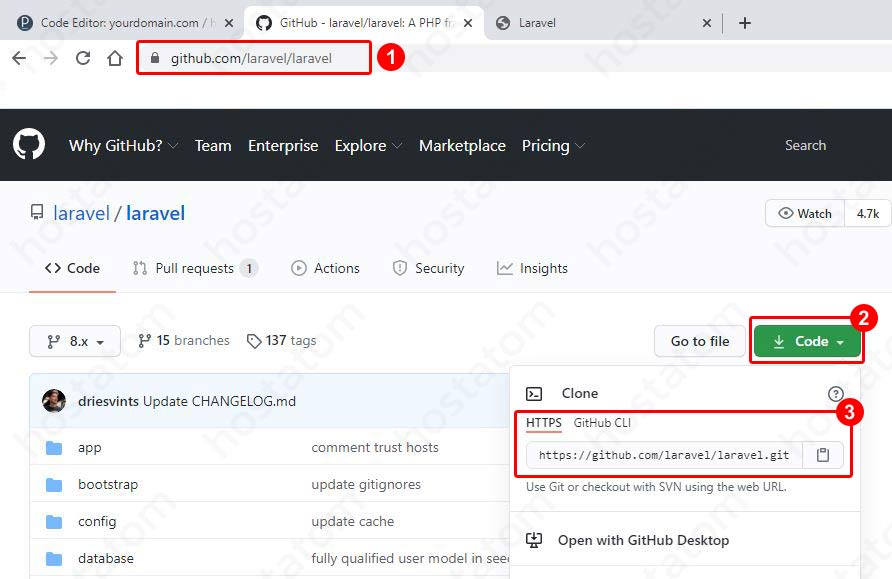Expand the Explore navigation menu
892x579 pixels.
point(368,146)
